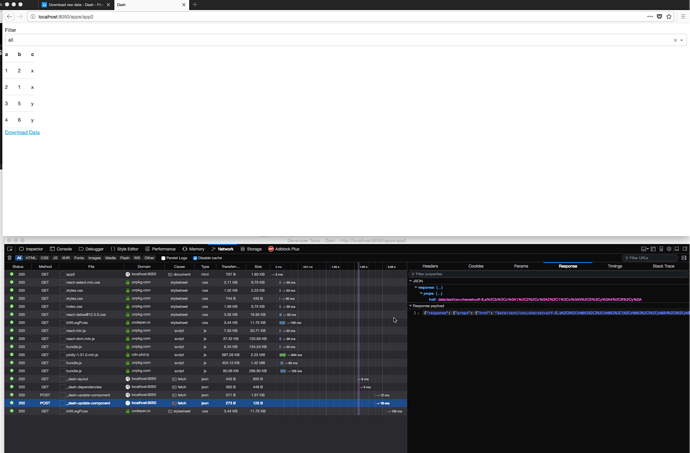Toggle the split console icon
The image size is (690, 453).
pos(653,249)
